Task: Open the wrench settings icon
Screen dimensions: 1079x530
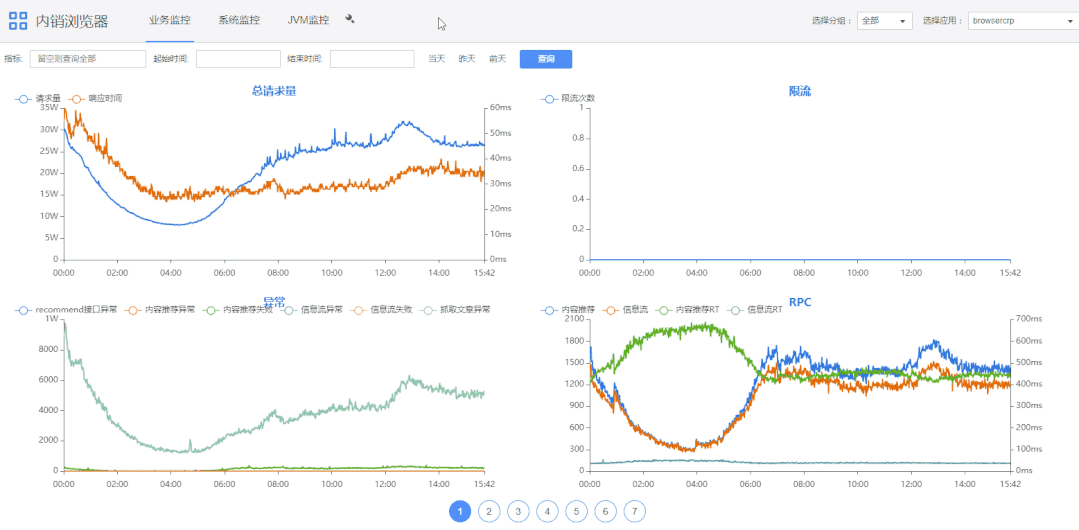Action: click(349, 19)
